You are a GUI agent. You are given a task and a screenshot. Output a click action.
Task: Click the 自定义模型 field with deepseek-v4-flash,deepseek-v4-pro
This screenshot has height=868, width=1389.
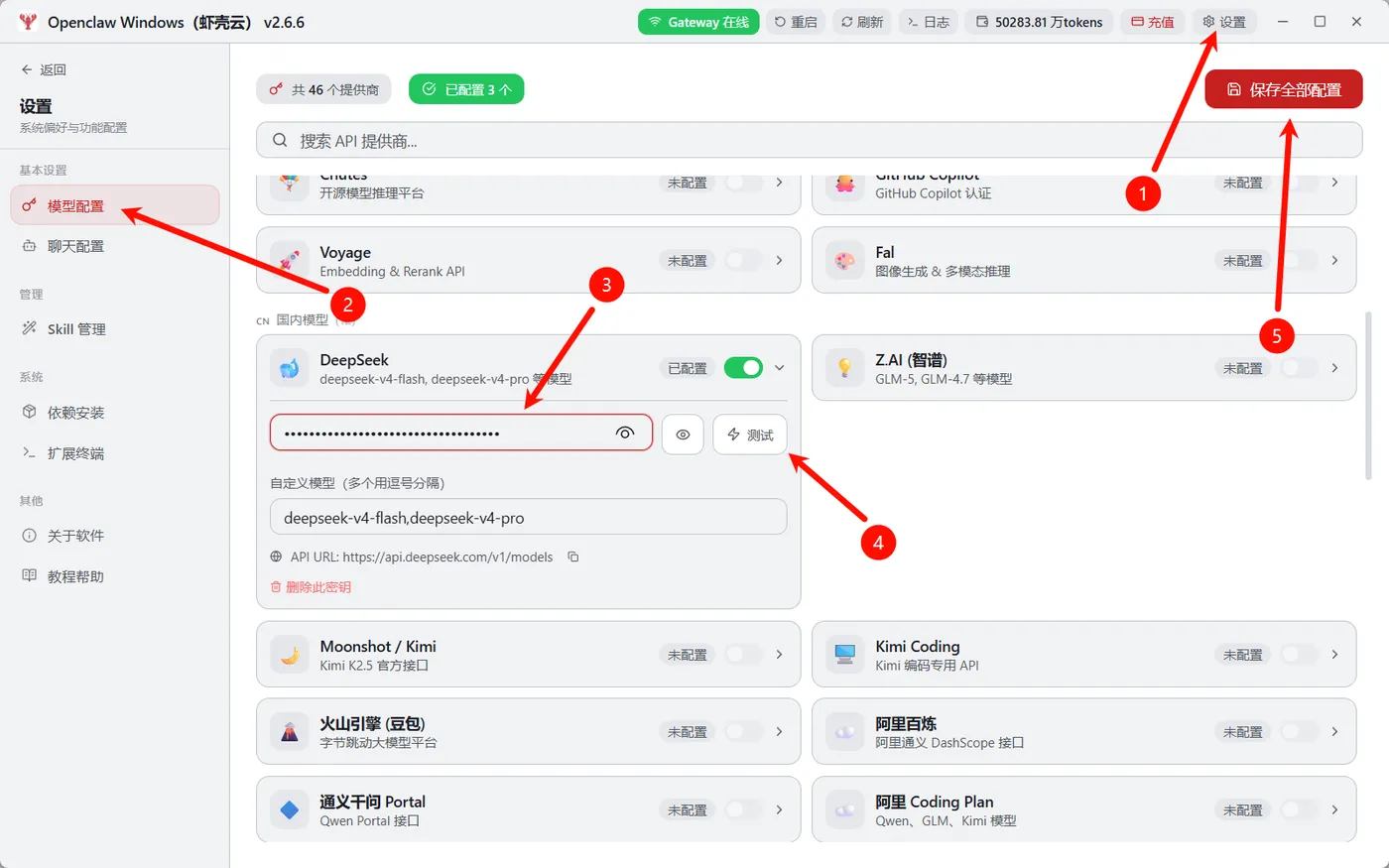click(x=528, y=517)
